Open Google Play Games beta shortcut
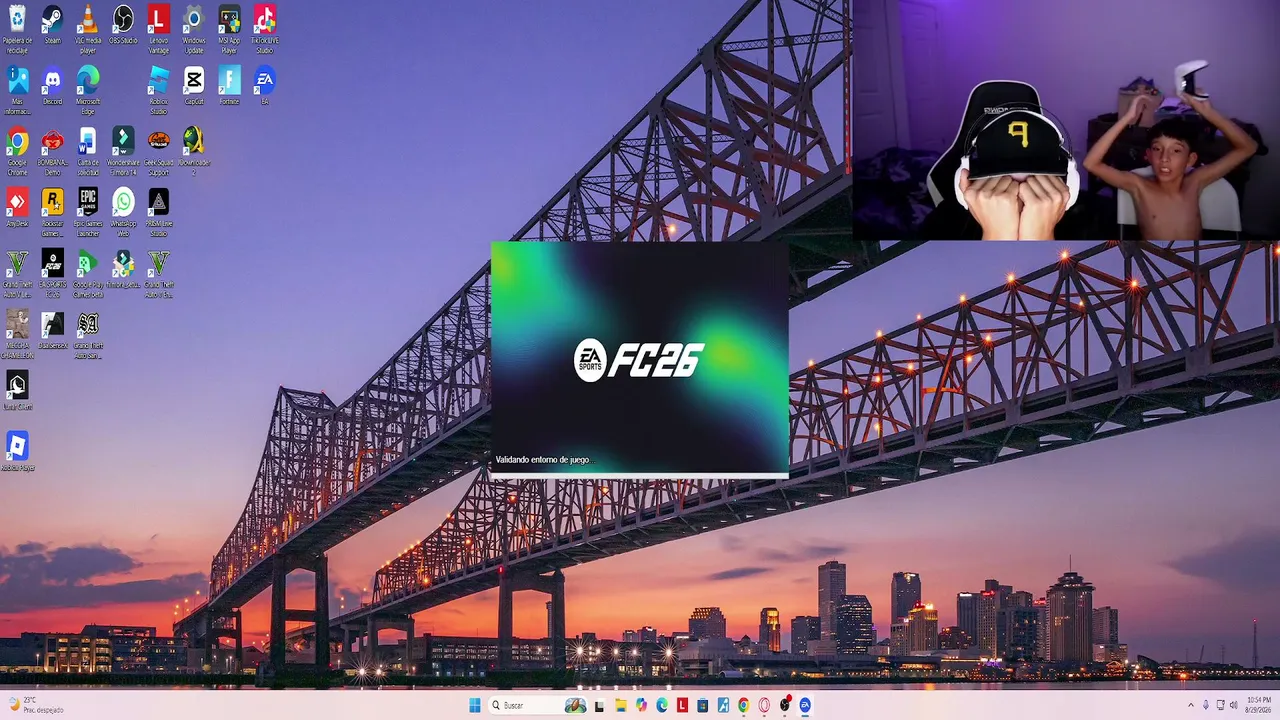The height and width of the screenshot is (720, 1280). click(88, 274)
